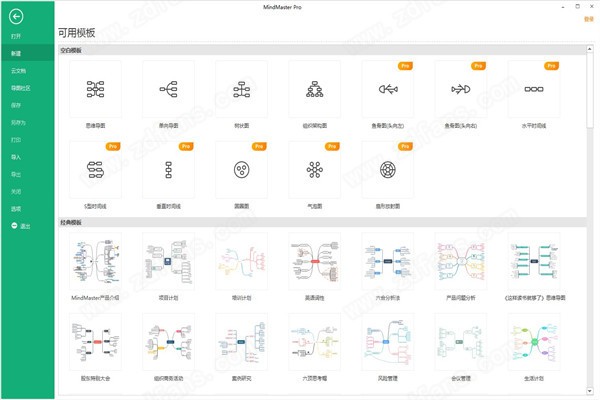Select the 六合分析法 analysis template
Viewport: 600px width, 400px height.
click(388, 261)
